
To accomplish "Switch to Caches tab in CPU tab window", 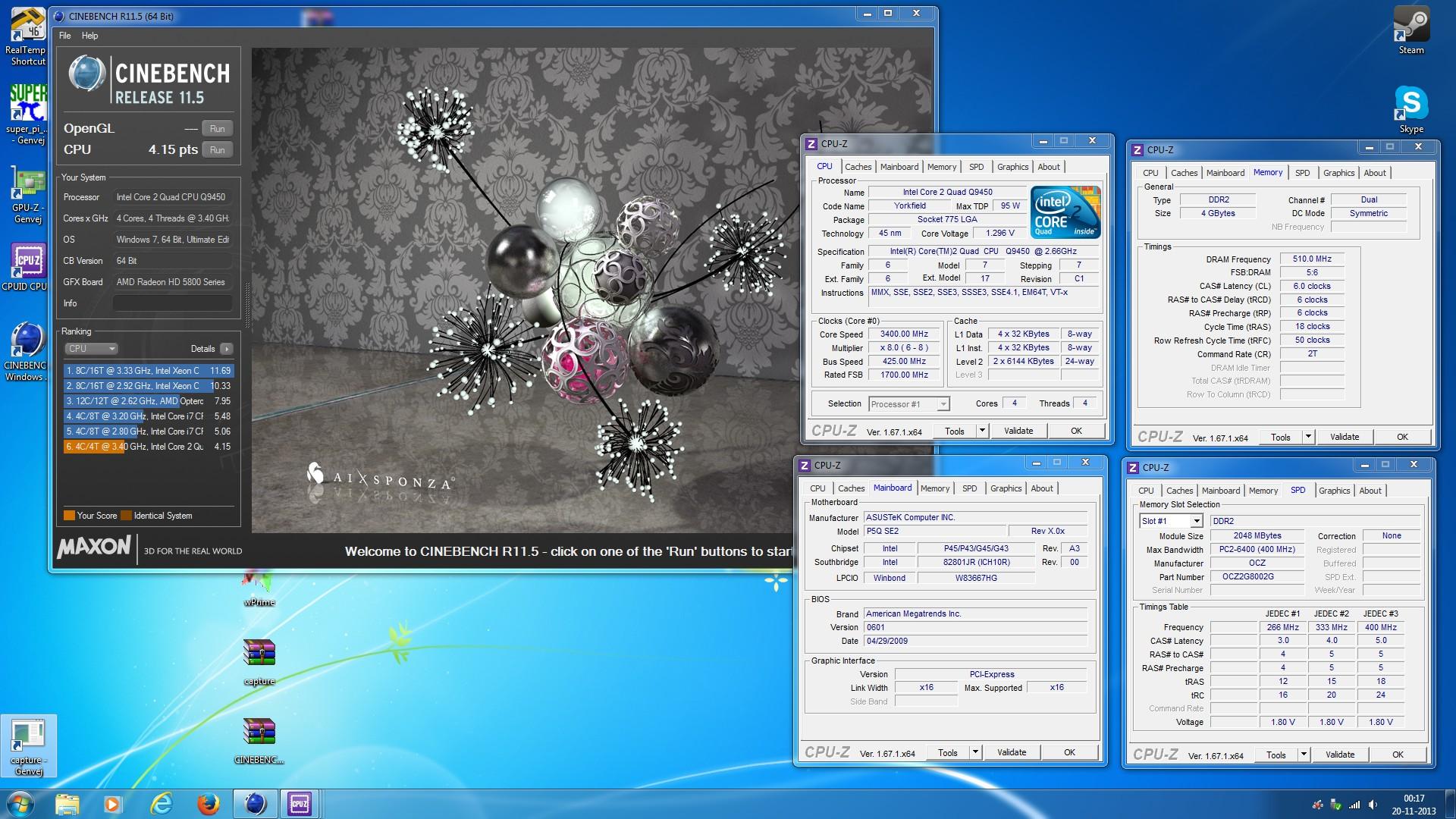I will pyautogui.click(x=858, y=167).
